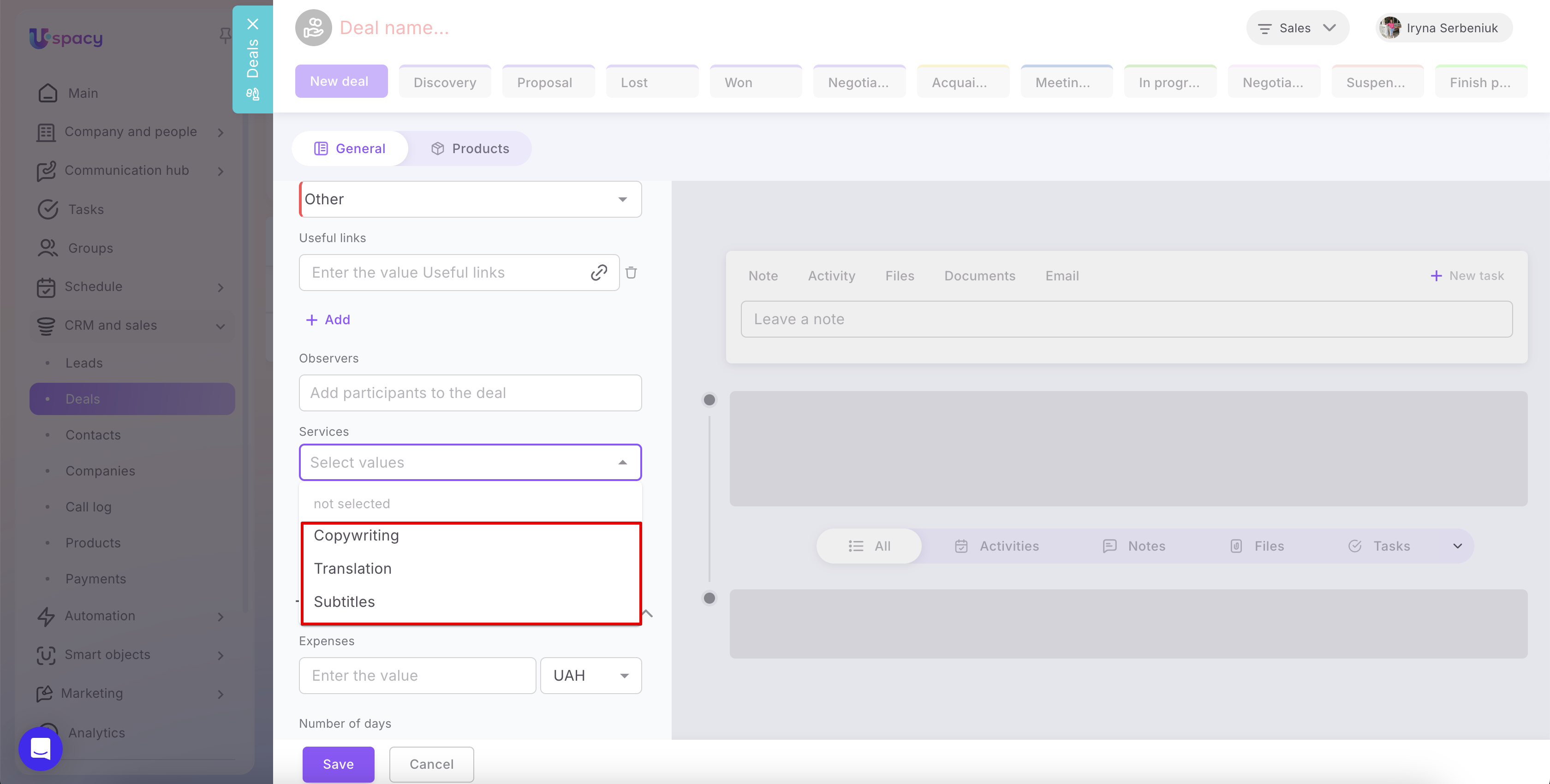Image resolution: width=1550 pixels, height=784 pixels.
Task: Expand Communication hub submenu
Action: 221,172
